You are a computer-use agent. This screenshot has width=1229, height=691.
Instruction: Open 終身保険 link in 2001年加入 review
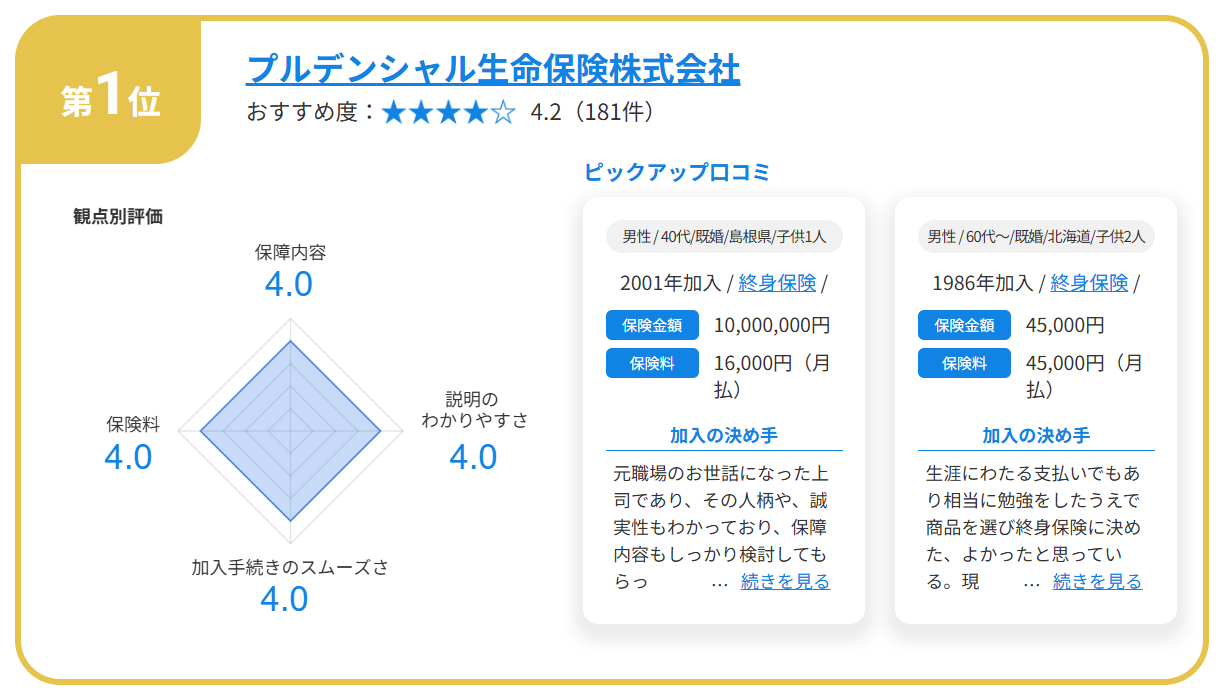[x=777, y=283]
